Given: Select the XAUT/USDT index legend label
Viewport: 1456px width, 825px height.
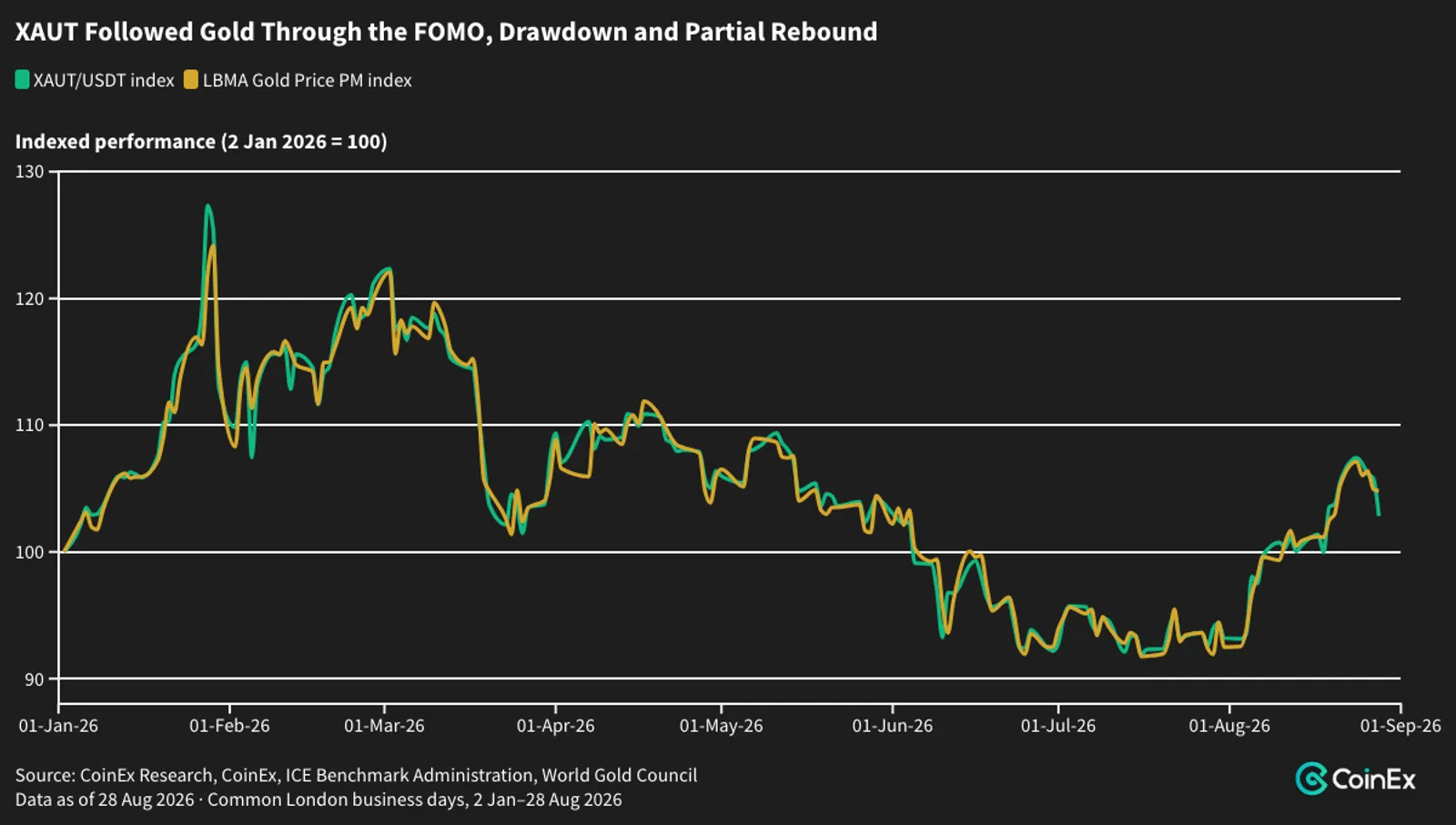Looking at the screenshot, I should tap(104, 80).
